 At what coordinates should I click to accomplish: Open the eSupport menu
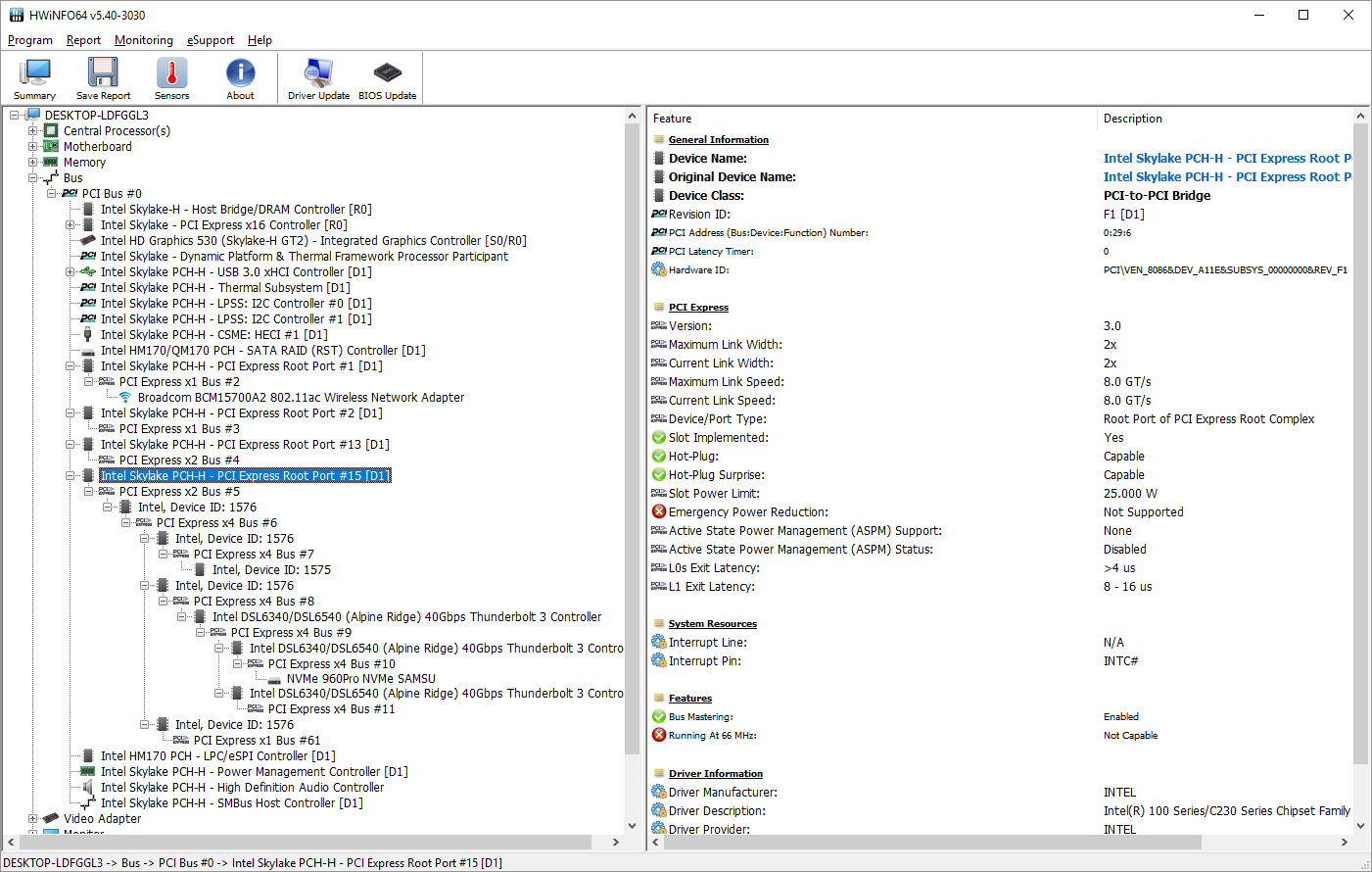click(x=211, y=40)
